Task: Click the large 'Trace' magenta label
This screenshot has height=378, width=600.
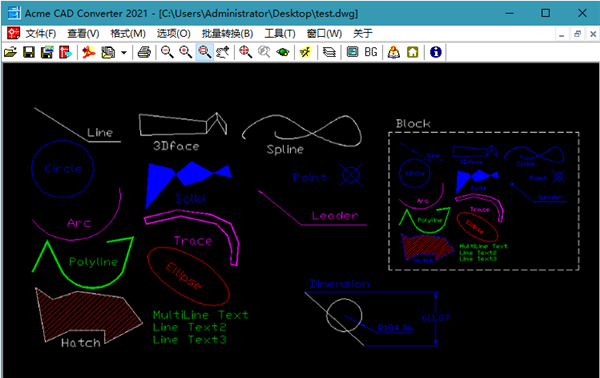Action: (x=193, y=241)
